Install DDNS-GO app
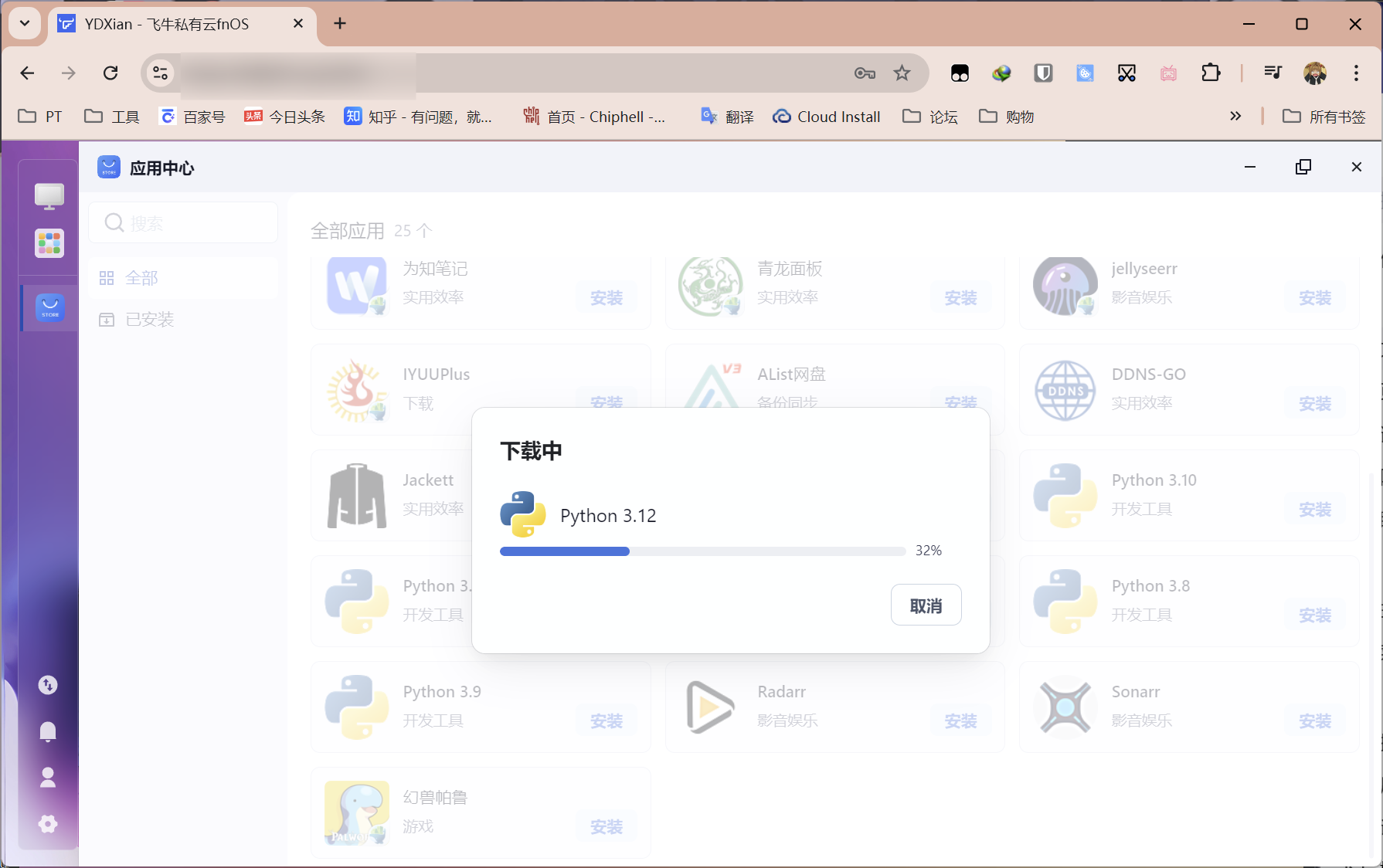 coord(1315,404)
